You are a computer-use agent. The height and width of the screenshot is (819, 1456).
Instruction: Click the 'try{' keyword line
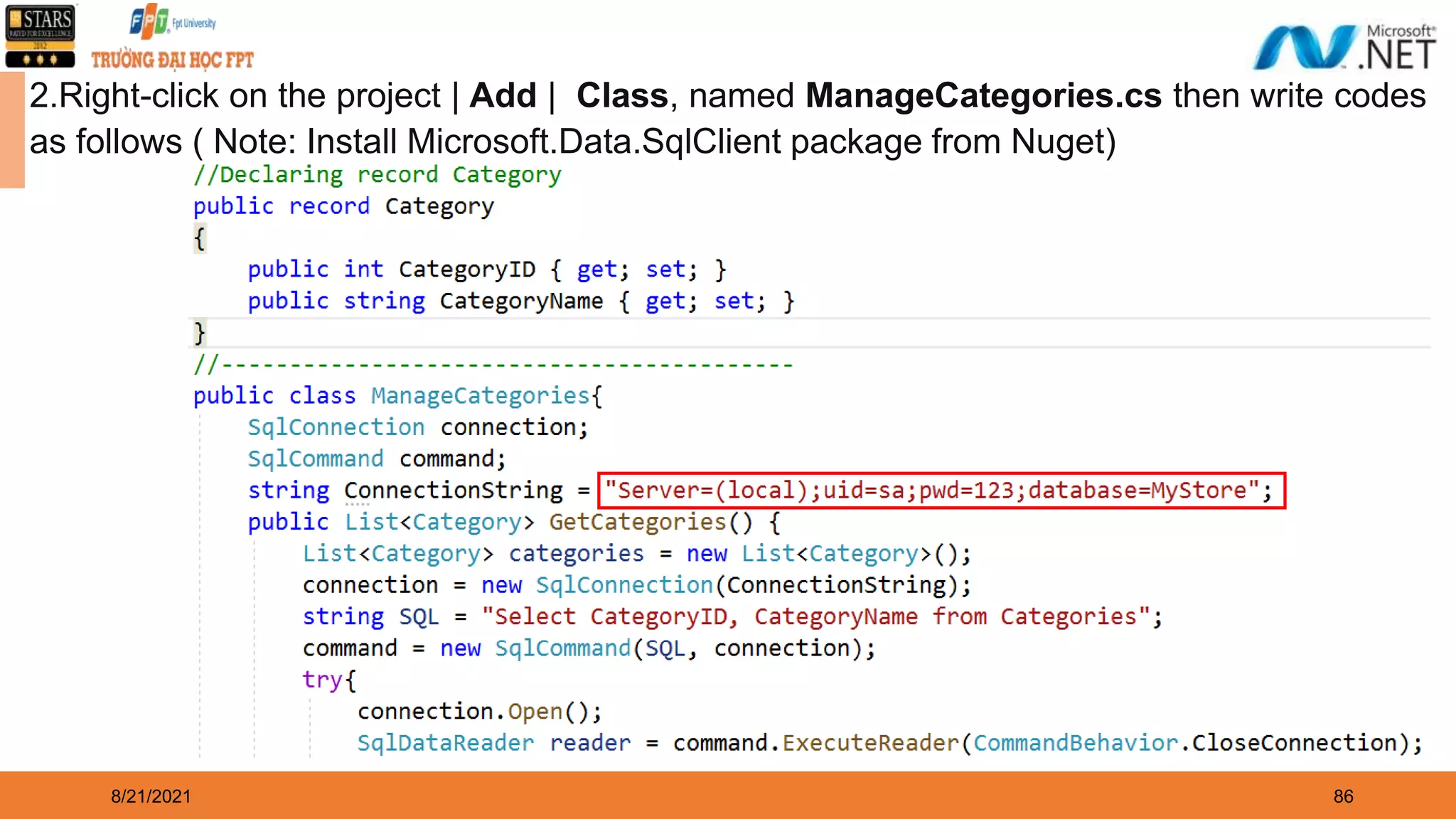coord(329,680)
